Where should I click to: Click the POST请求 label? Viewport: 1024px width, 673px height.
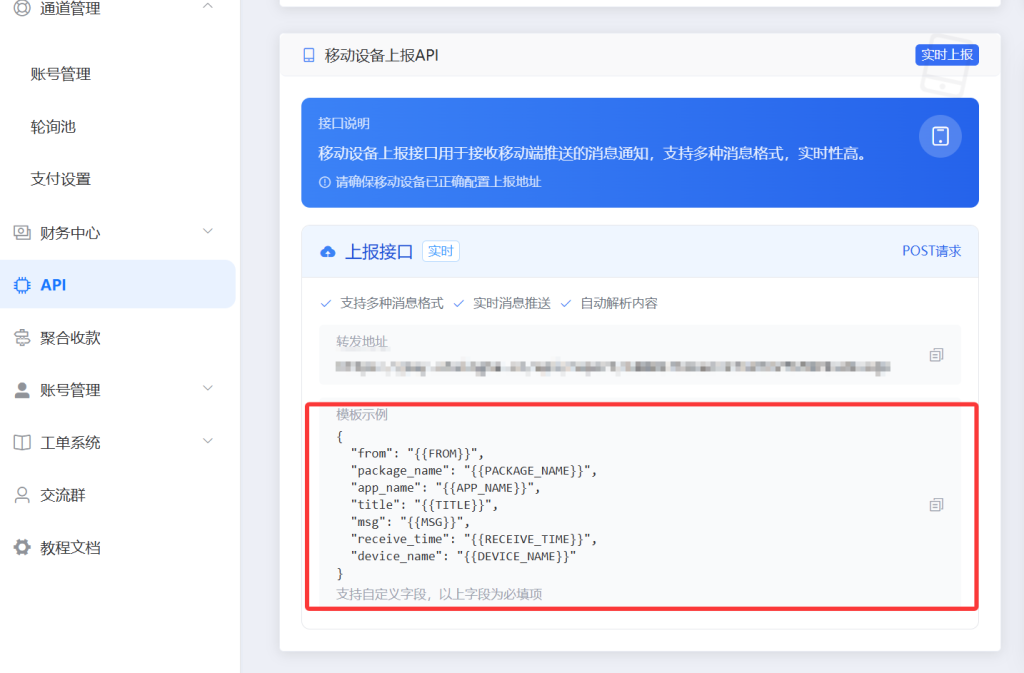coord(931,251)
